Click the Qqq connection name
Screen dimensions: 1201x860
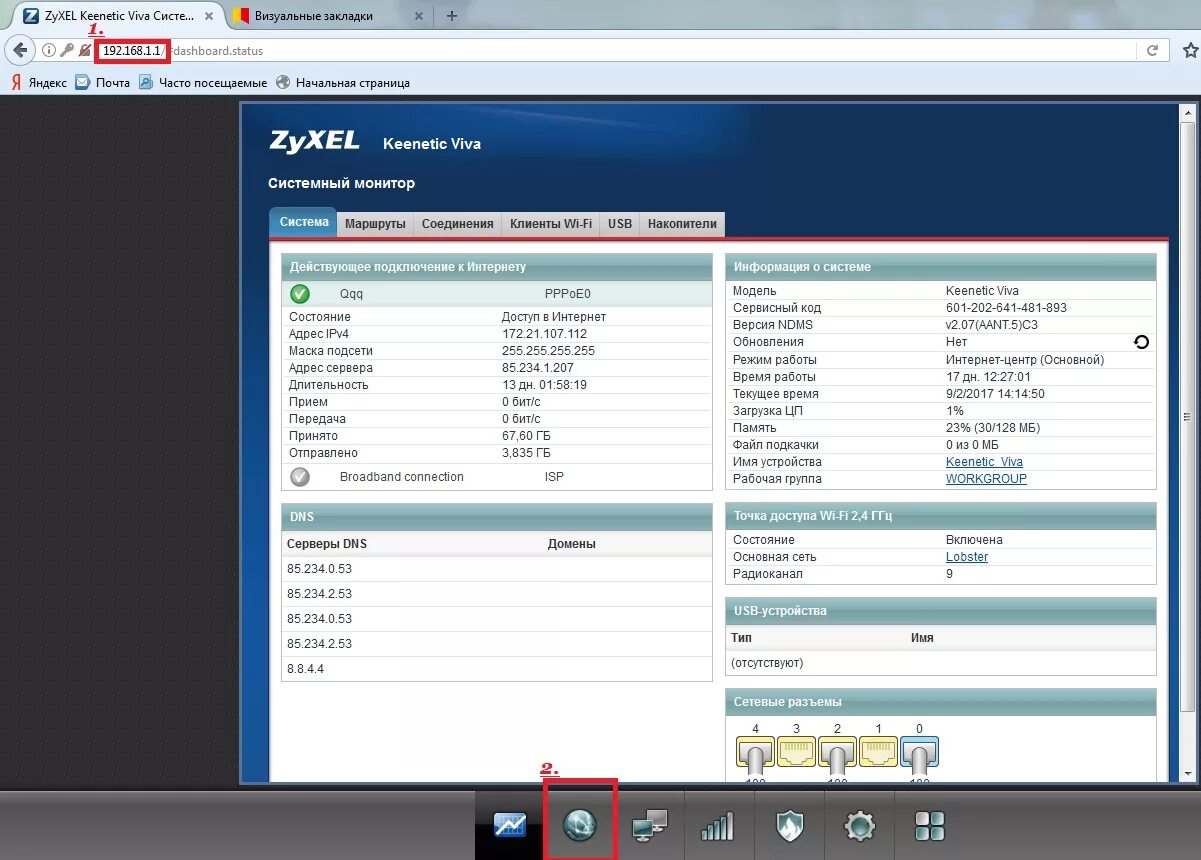[351, 294]
